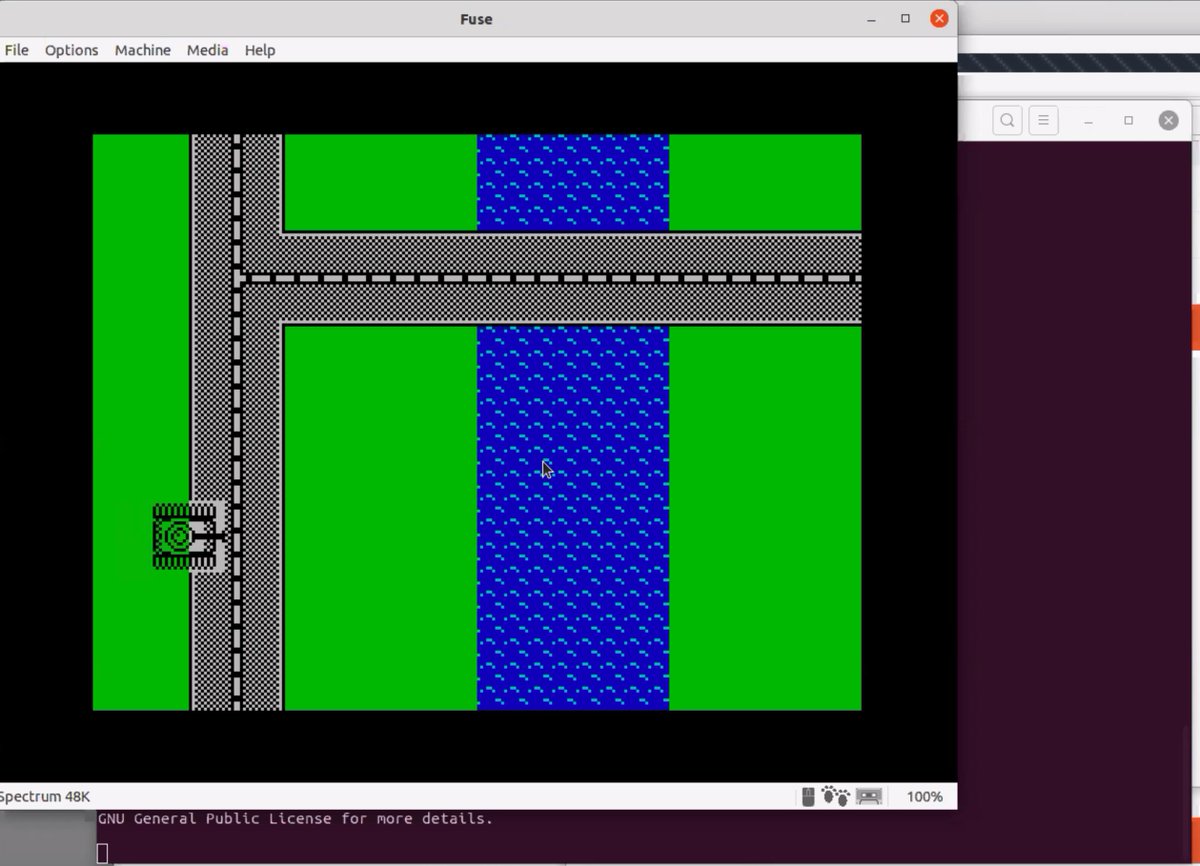Click the Fuse window title text
The width and height of the screenshot is (1200, 866).
(x=476, y=19)
